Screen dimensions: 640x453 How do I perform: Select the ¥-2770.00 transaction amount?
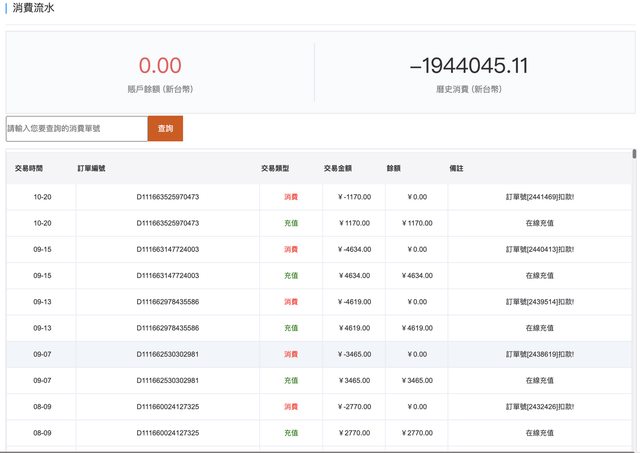(x=353, y=406)
